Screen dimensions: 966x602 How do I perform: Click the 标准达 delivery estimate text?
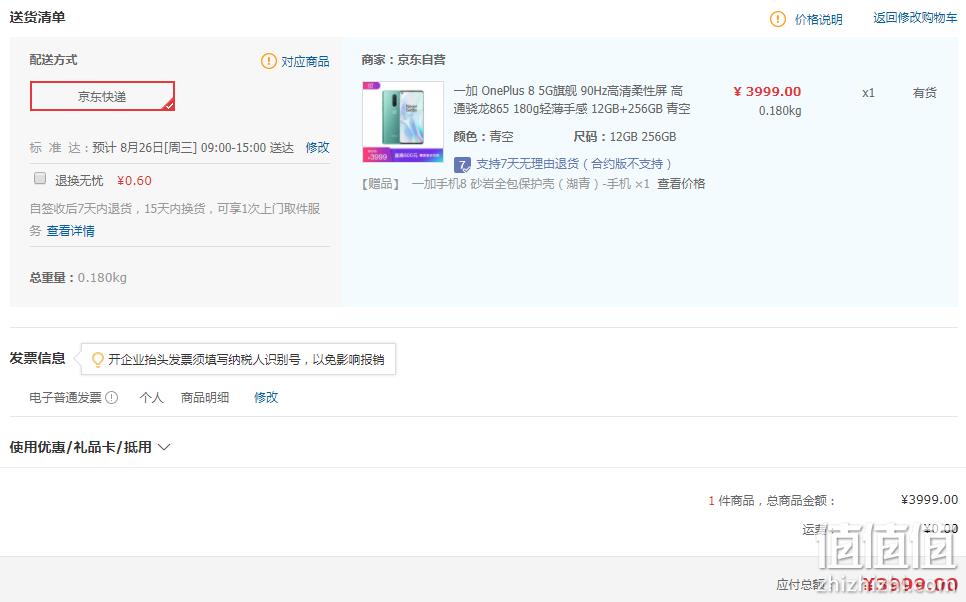pyautogui.click(x=161, y=148)
